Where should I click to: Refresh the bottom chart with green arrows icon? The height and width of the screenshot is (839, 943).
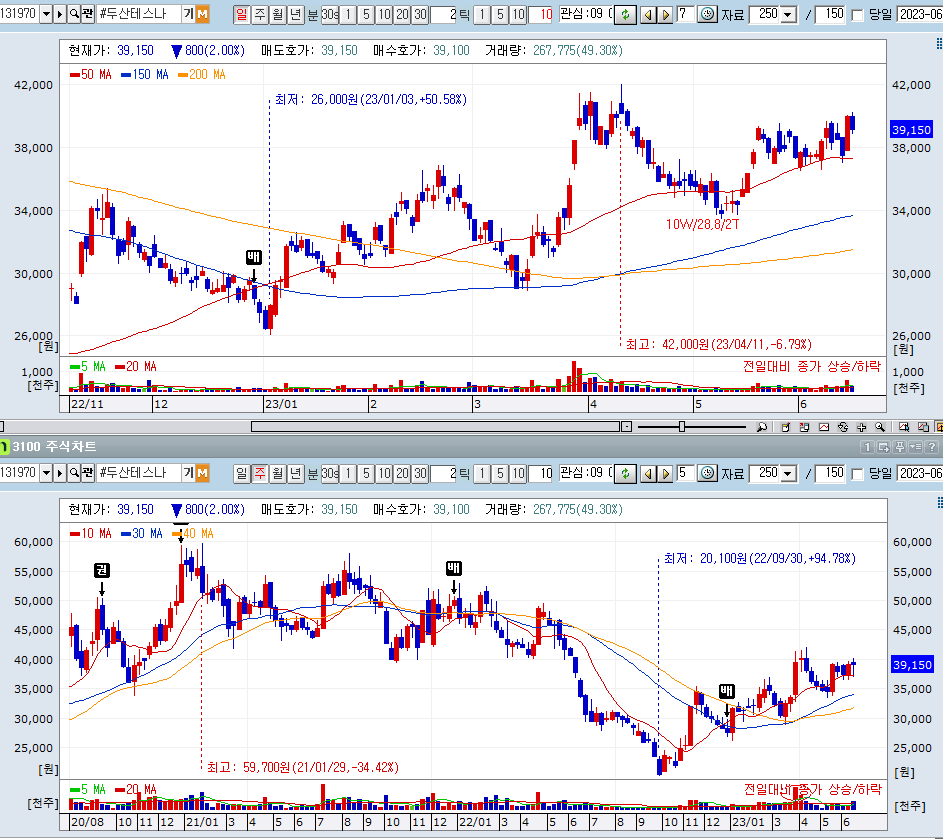point(625,473)
